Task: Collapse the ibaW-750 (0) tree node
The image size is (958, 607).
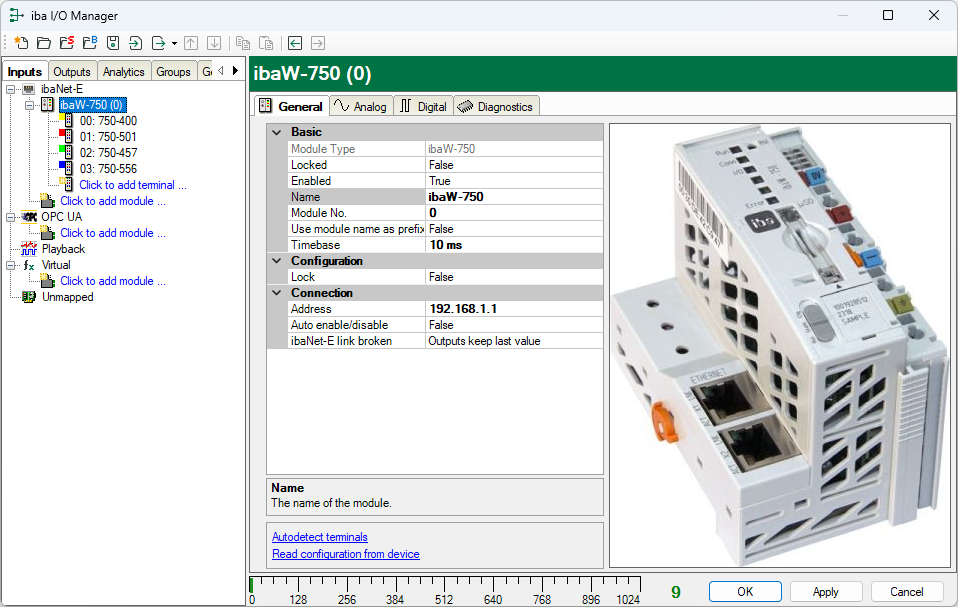Action: (29, 105)
